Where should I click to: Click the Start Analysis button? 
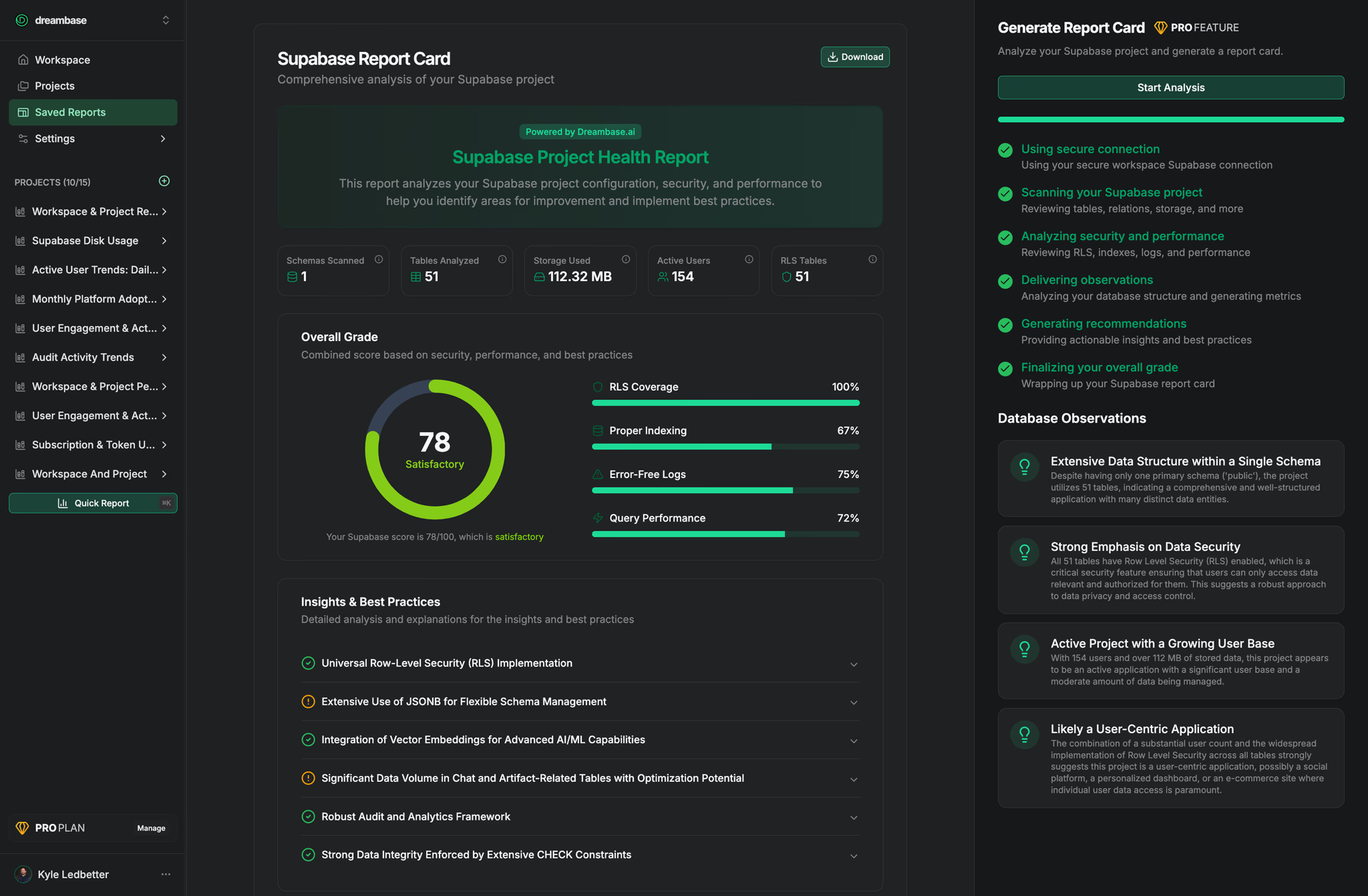(1170, 87)
